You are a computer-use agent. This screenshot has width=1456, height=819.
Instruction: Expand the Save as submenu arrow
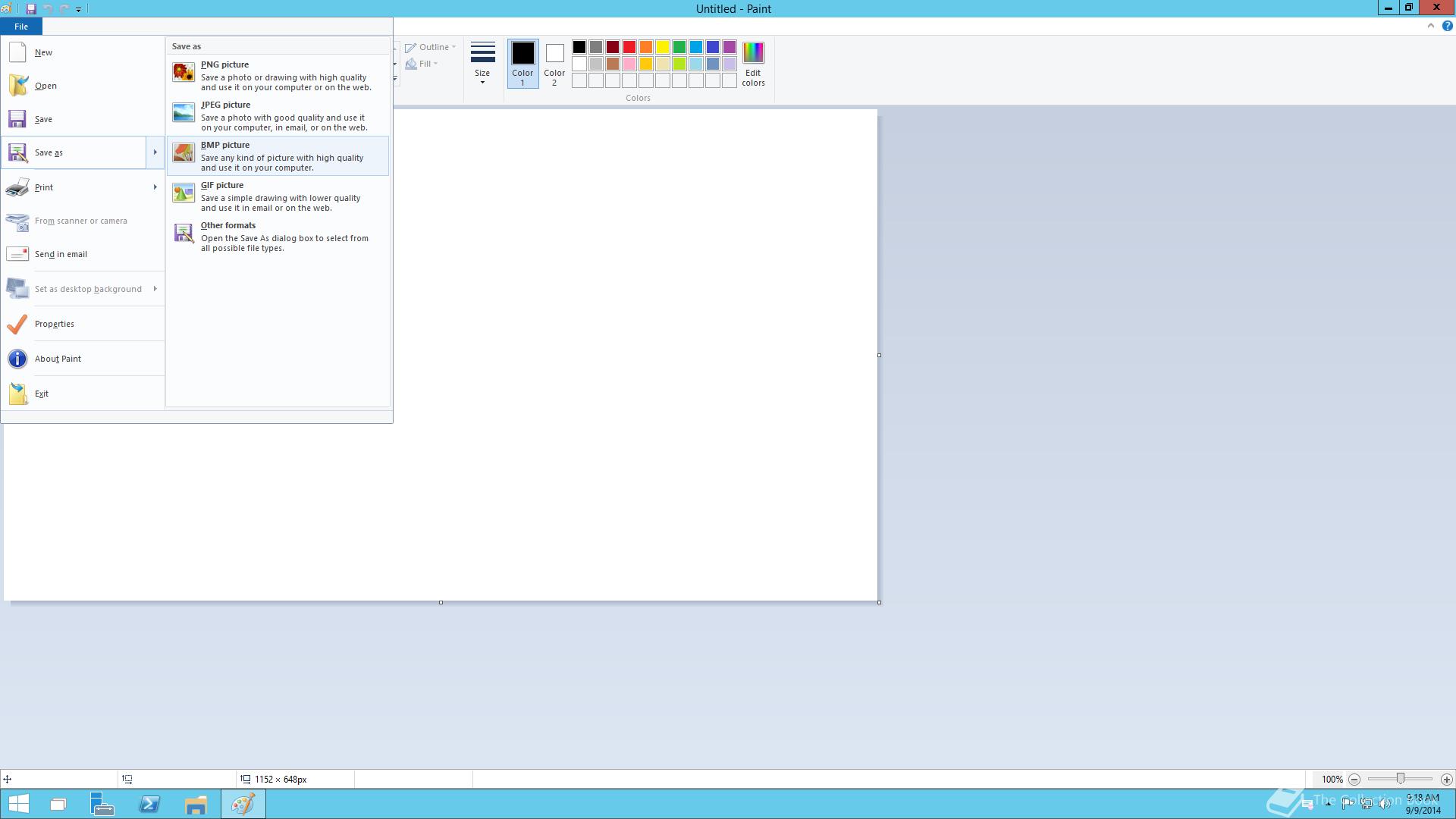[x=155, y=152]
